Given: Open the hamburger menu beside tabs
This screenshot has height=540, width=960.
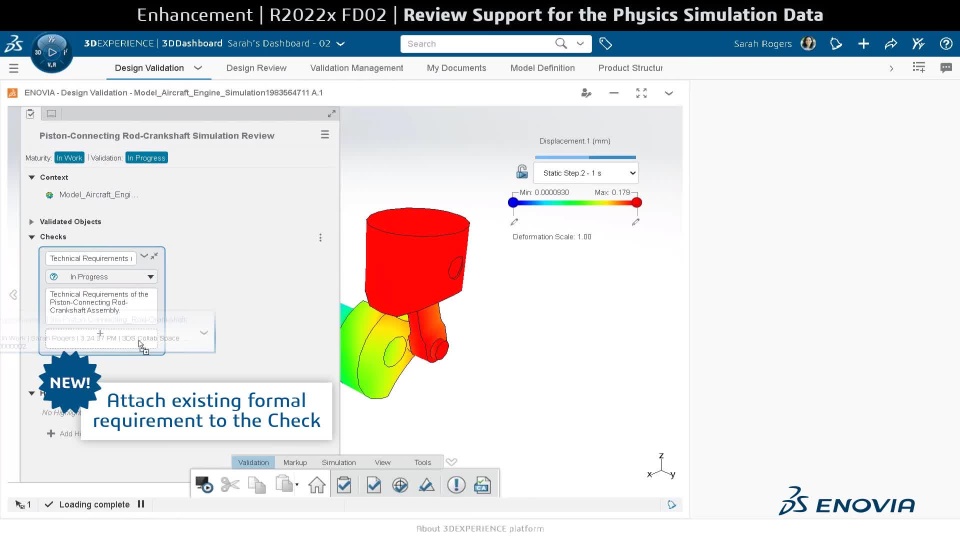Looking at the screenshot, I should pos(13,68).
